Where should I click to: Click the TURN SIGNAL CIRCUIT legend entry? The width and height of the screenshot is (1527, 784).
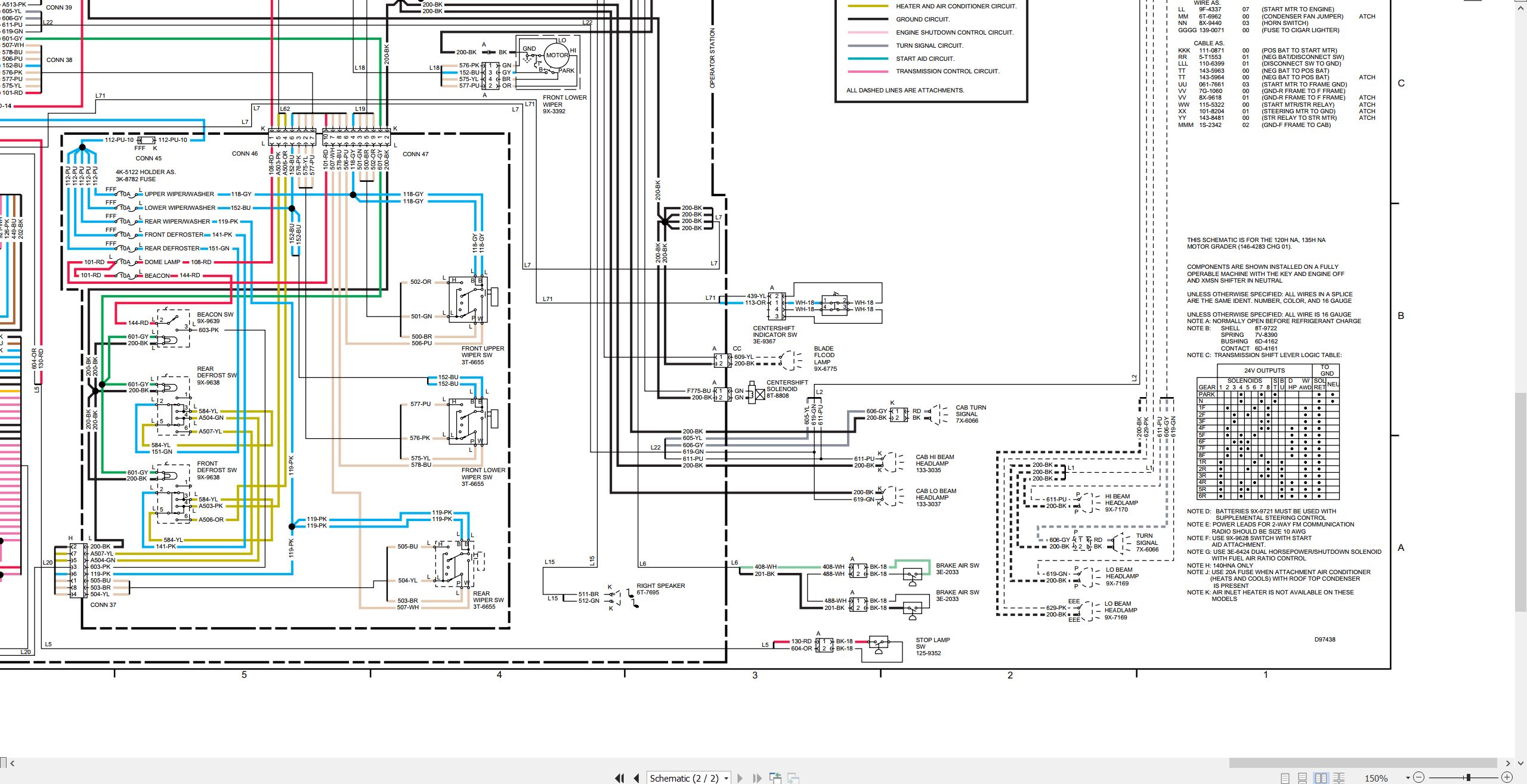tap(929, 46)
